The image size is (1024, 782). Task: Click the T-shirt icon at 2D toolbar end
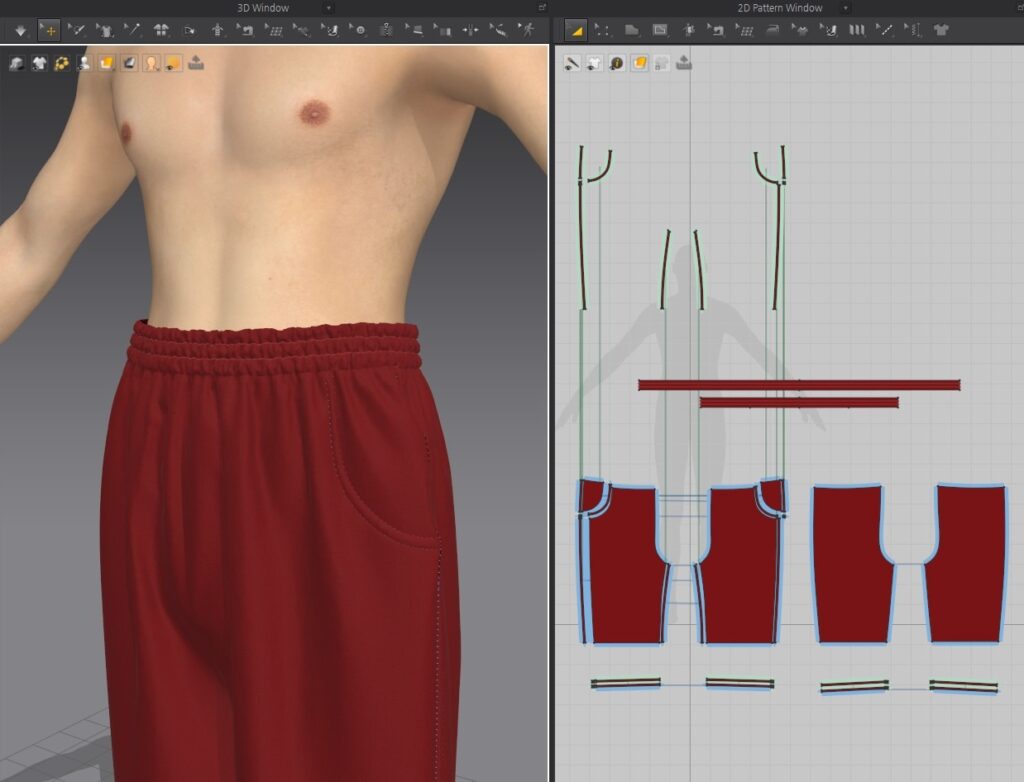pyautogui.click(x=940, y=30)
